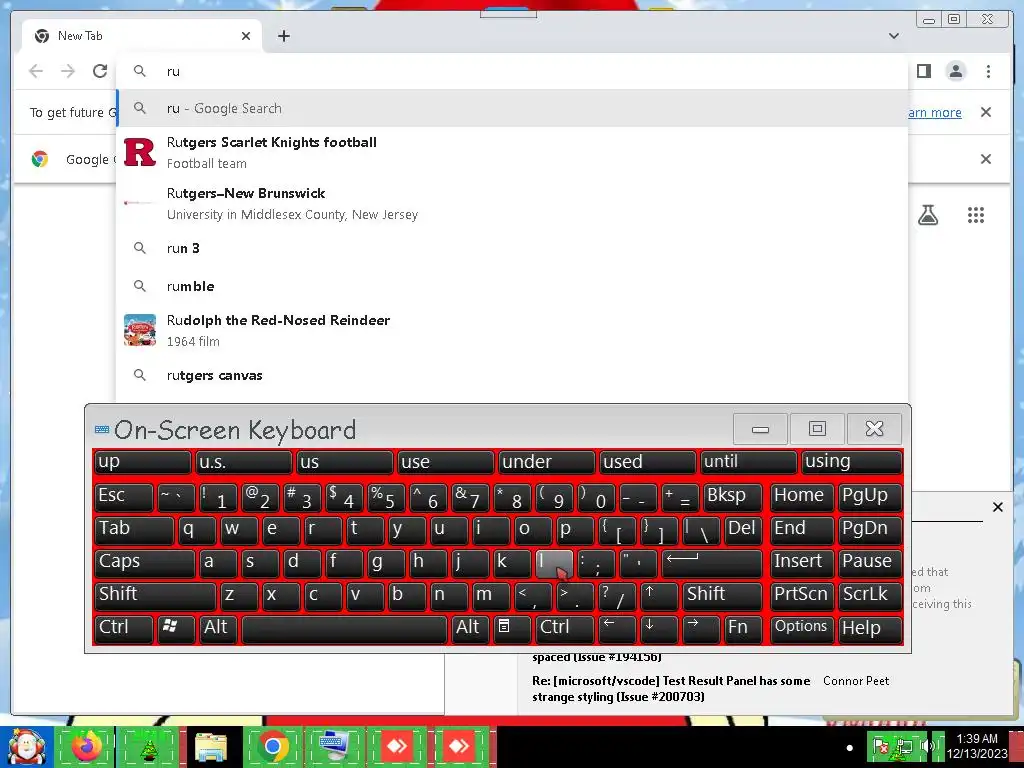Click the address bar containing 'ru'
The width and height of the screenshot is (1024, 768).
pyautogui.click(x=512, y=71)
